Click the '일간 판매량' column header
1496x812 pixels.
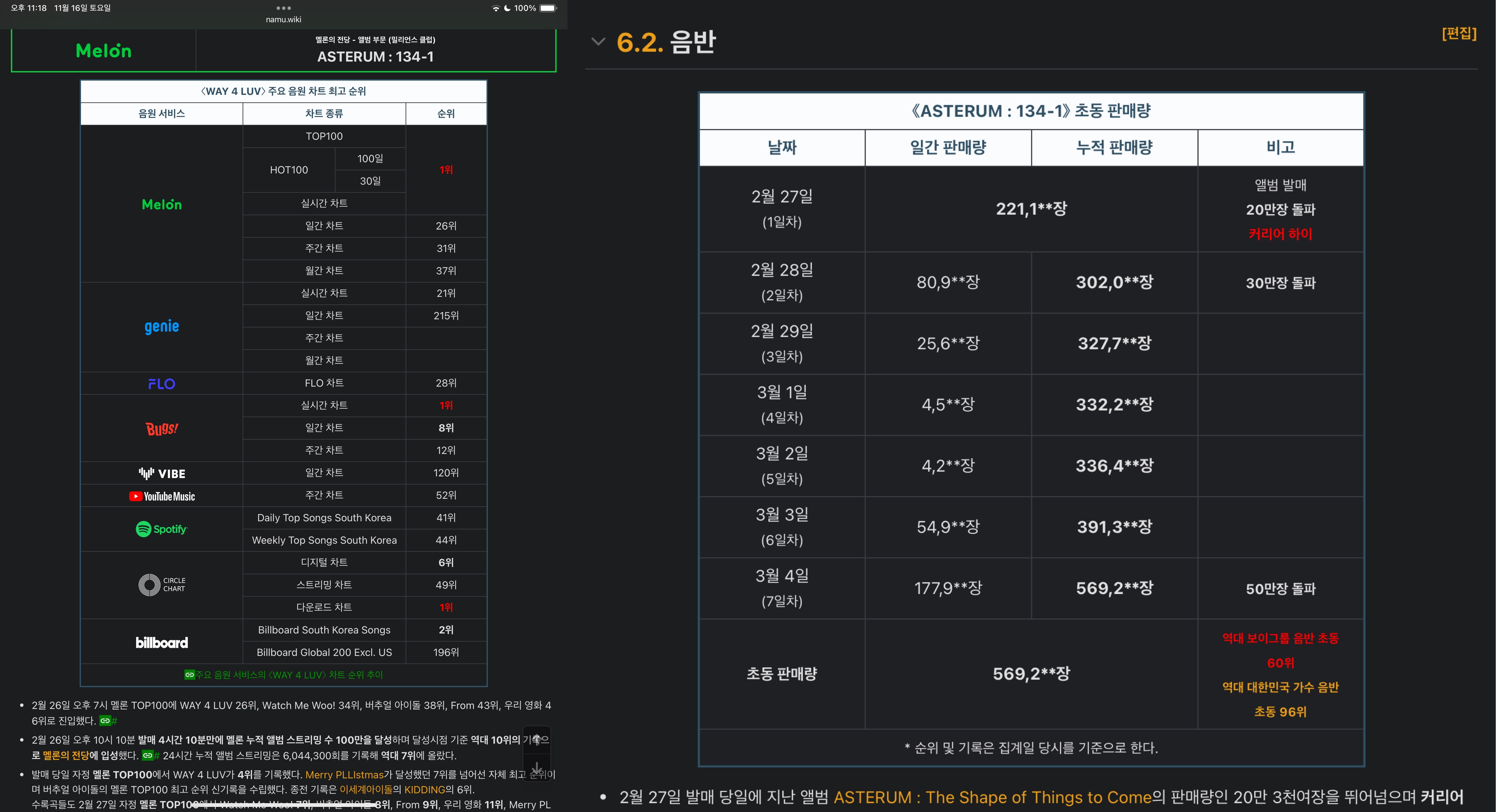tap(948, 148)
